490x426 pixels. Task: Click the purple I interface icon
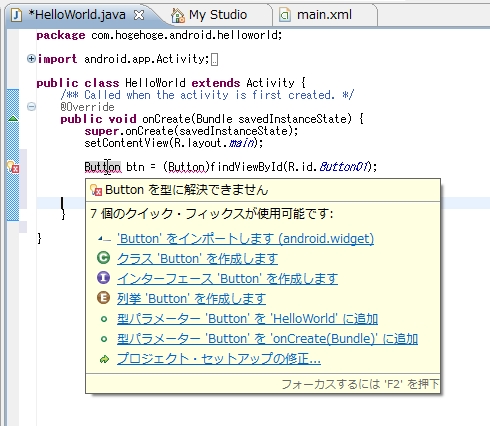[x=103, y=278]
